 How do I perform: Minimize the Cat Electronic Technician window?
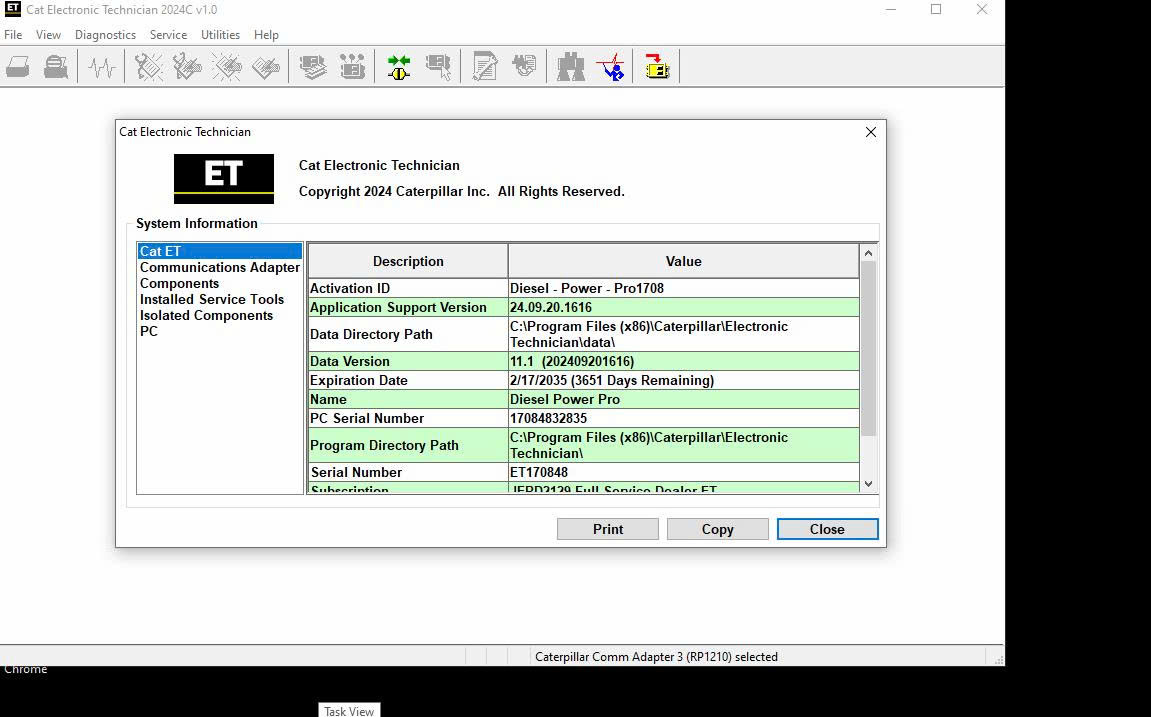click(890, 10)
